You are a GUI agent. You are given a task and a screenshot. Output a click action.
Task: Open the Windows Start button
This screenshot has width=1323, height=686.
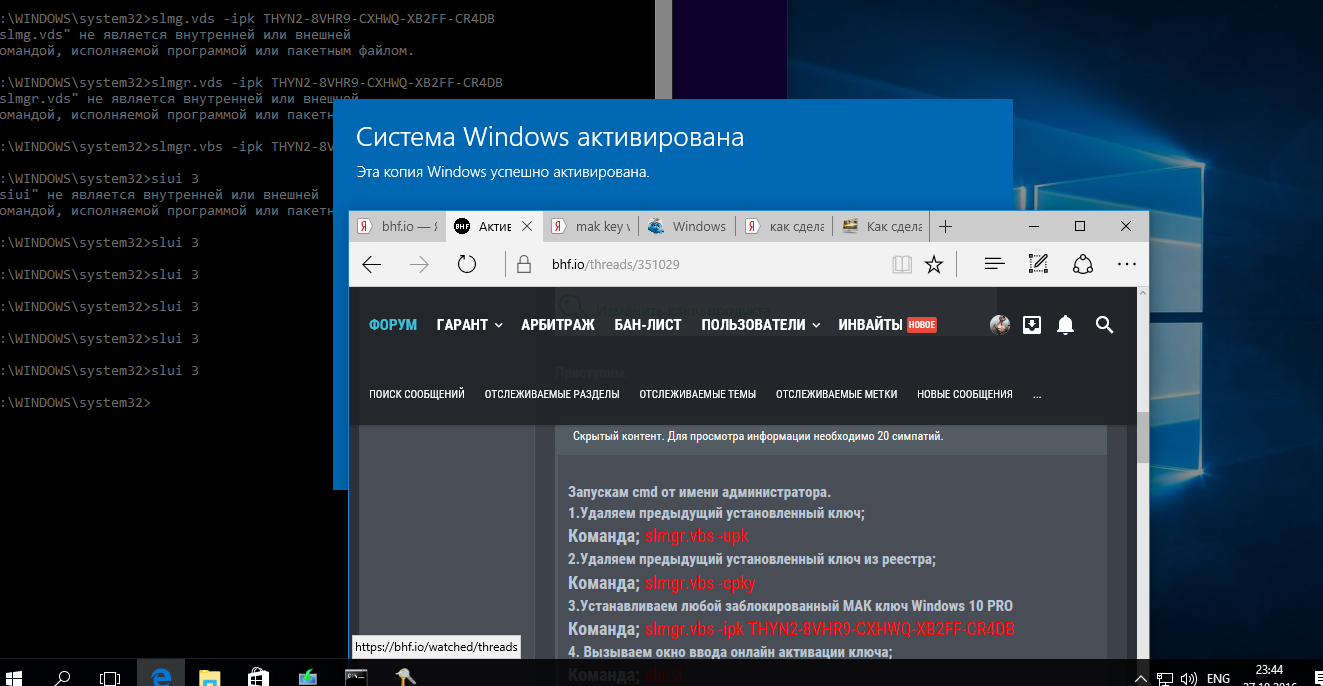(x=14, y=677)
